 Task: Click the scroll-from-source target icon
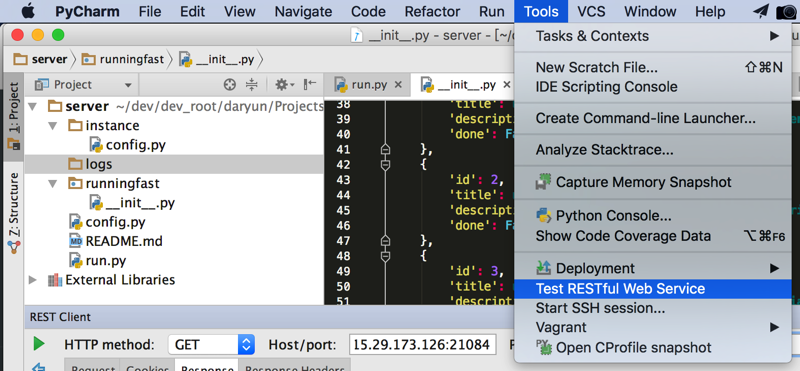click(230, 85)
